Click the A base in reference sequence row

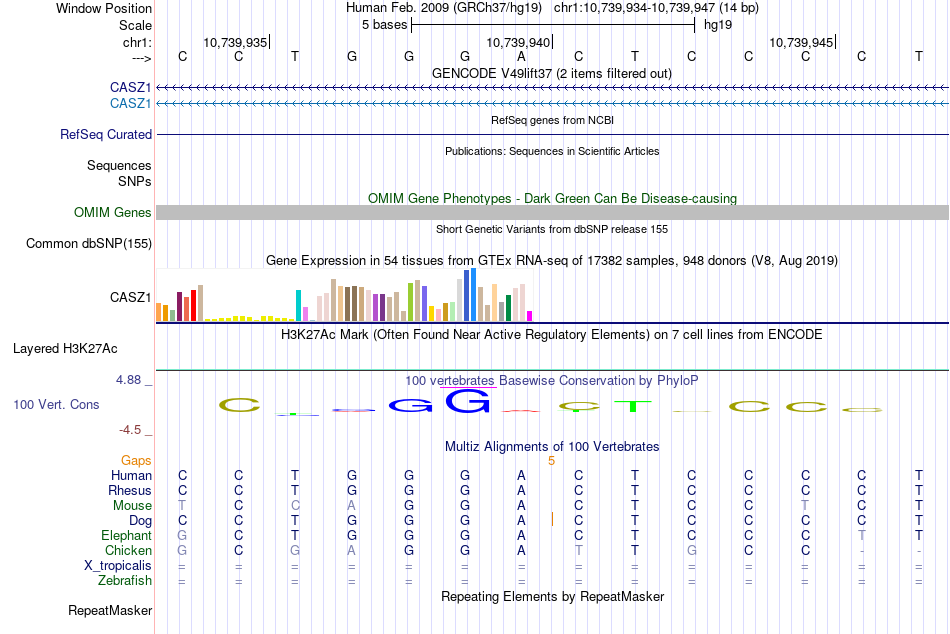coord(522,56)
